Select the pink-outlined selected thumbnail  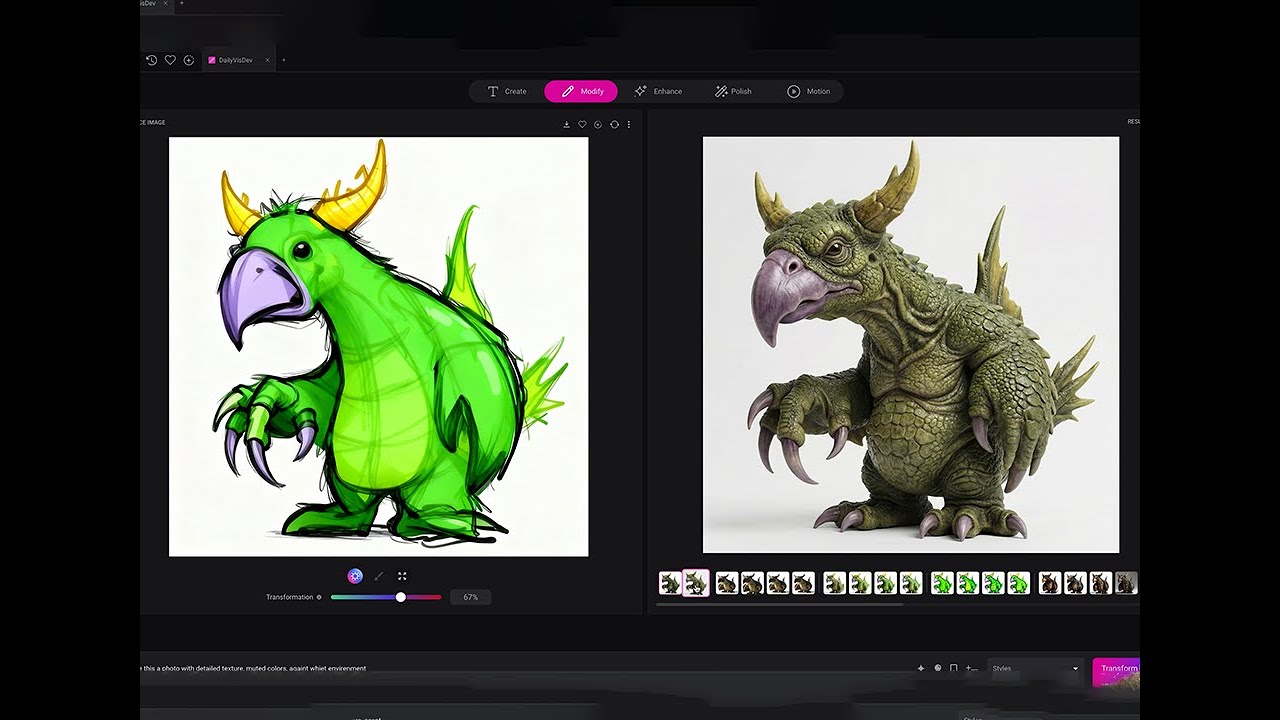696,583
